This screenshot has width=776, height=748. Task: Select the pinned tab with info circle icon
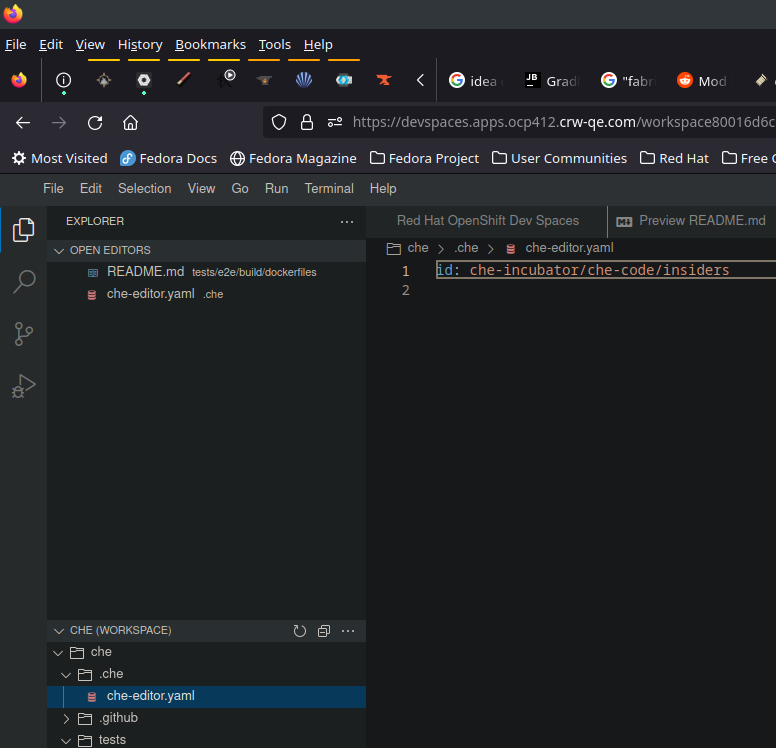63,80
